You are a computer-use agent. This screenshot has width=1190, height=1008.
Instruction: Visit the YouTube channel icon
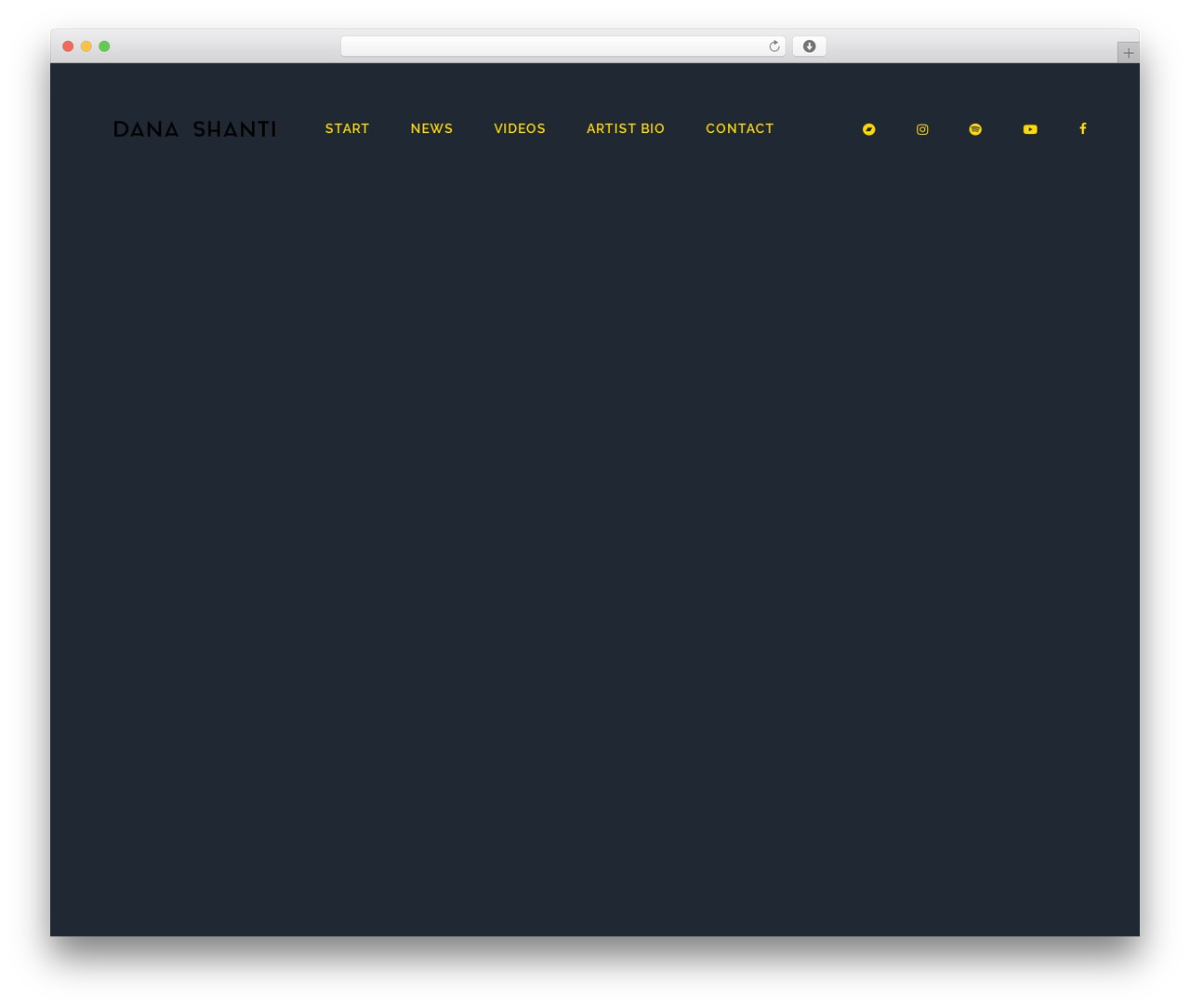click(x=1030, y=129)
